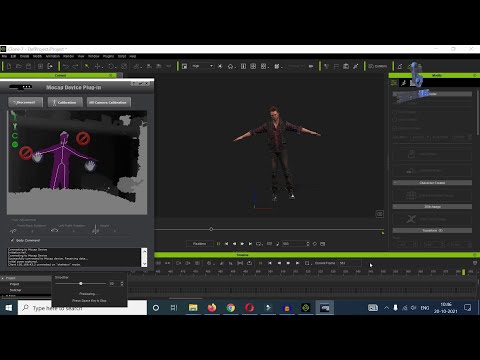Click the mini viewport icon in viewport corner
Viewport: 480px width, 360px height.
click(x=379, y=214)
